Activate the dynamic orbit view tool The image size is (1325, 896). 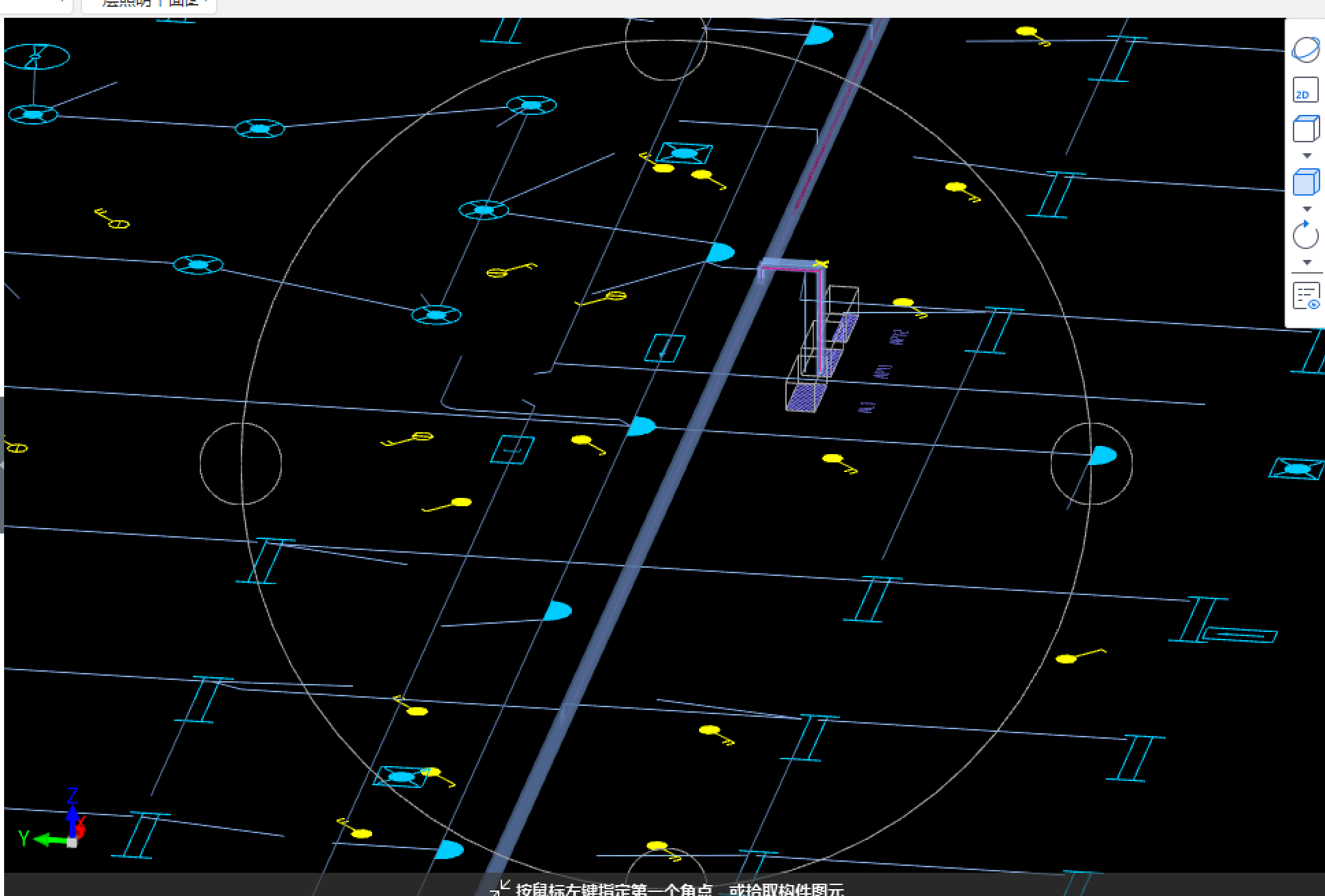[x=1305, y=50]
